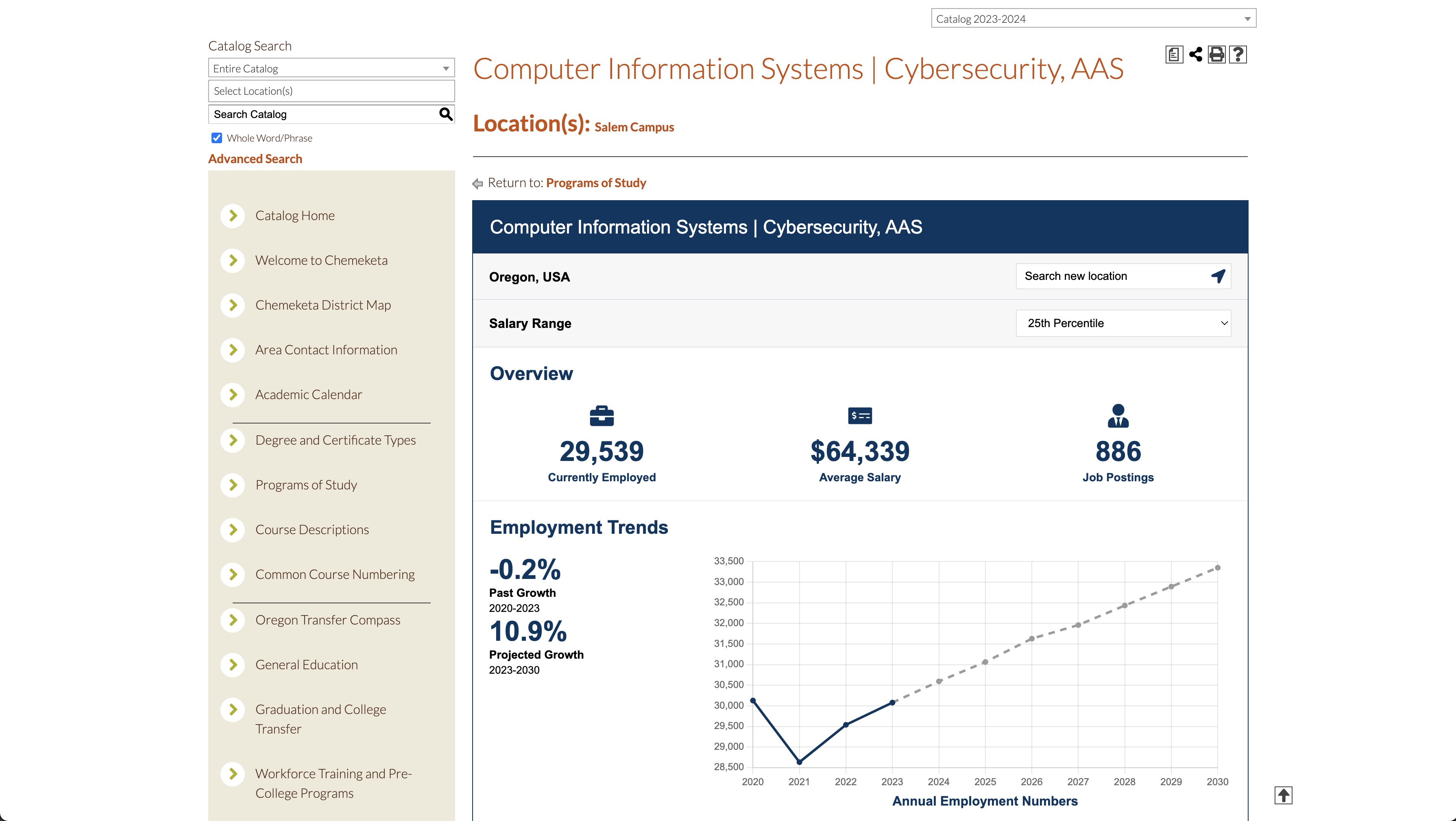Viewport: 1456px width, 821px height.
Task: Open Catalog Home in sidebar
Action: [294, 216]
